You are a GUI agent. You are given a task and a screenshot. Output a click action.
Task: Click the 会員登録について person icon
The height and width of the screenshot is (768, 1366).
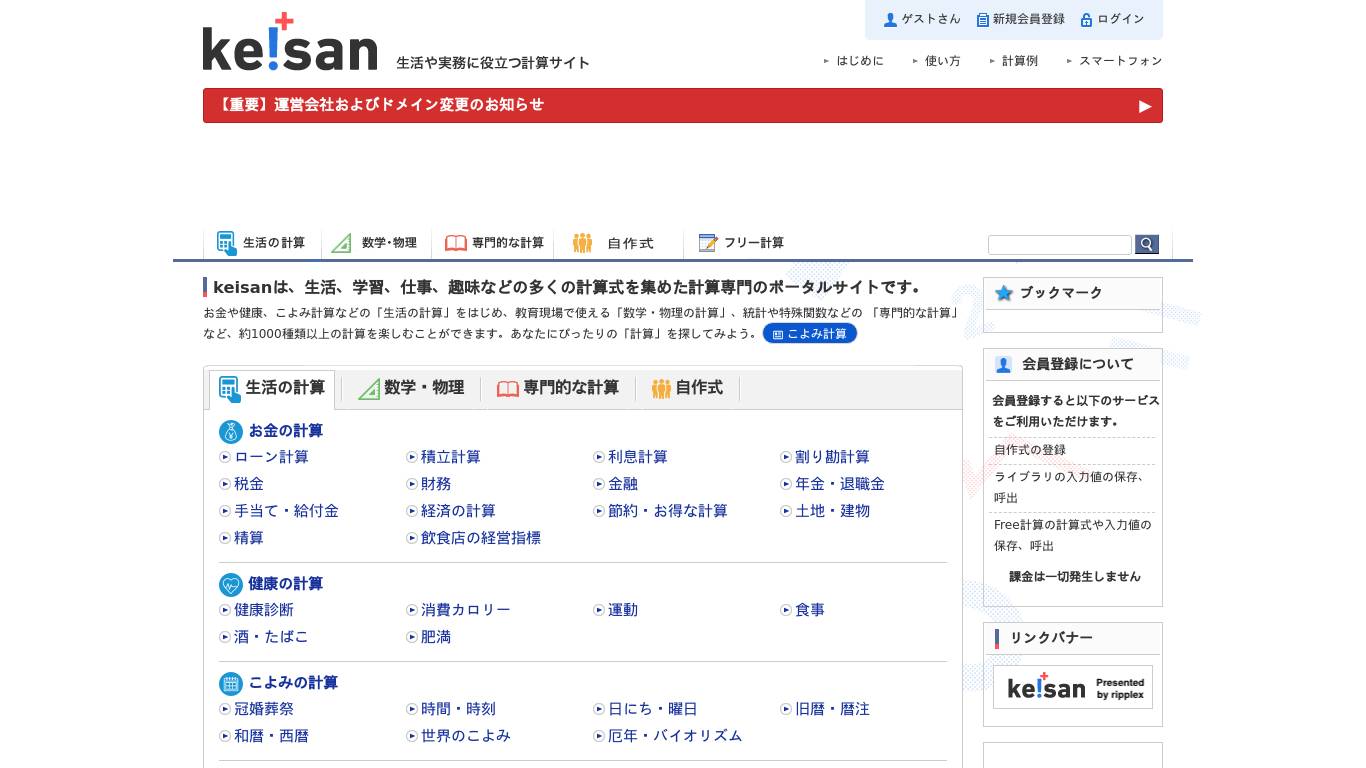1003,365
